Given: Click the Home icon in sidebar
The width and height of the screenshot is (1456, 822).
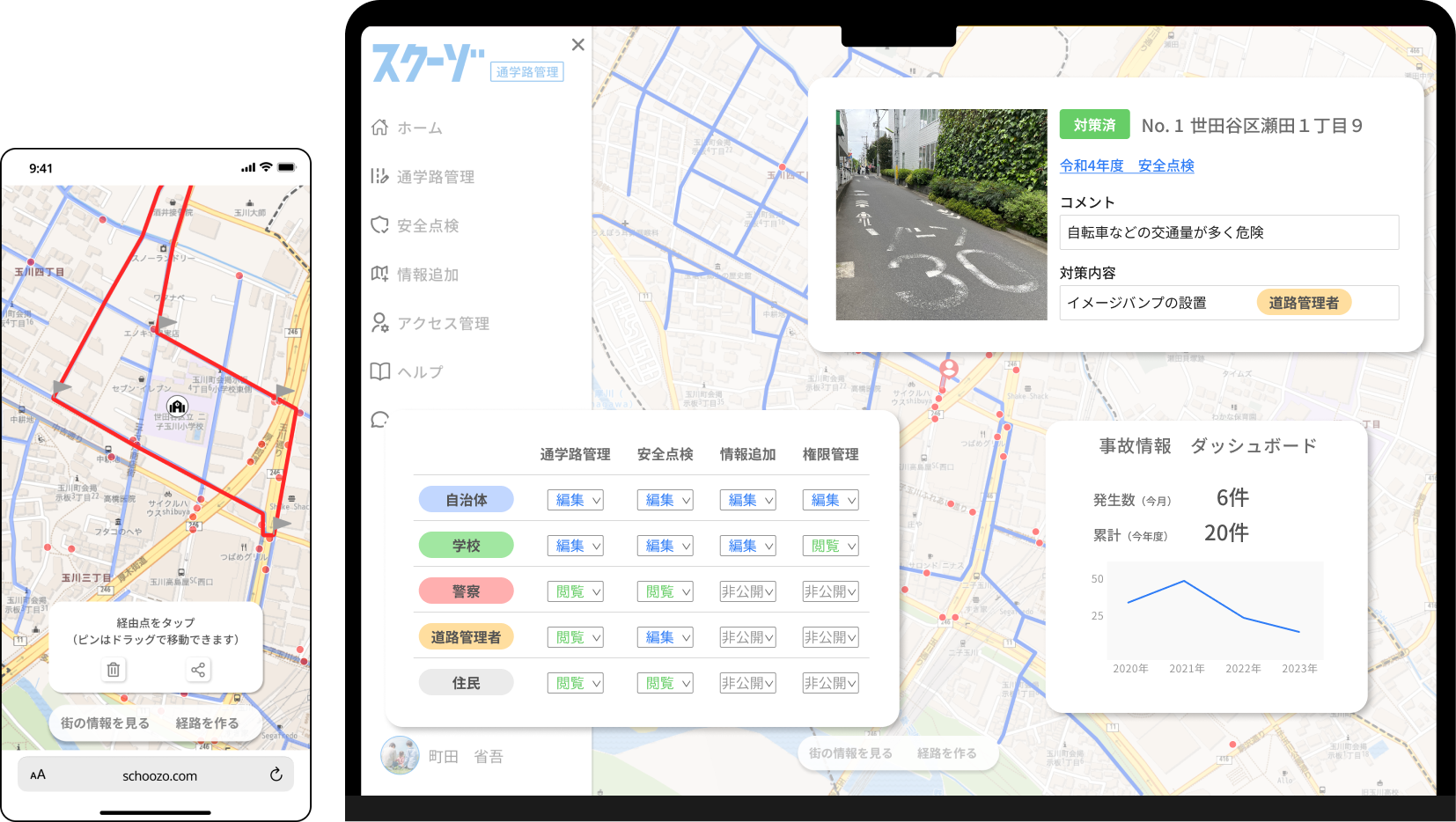Looking at the screenshot, I should click(379, 128).
